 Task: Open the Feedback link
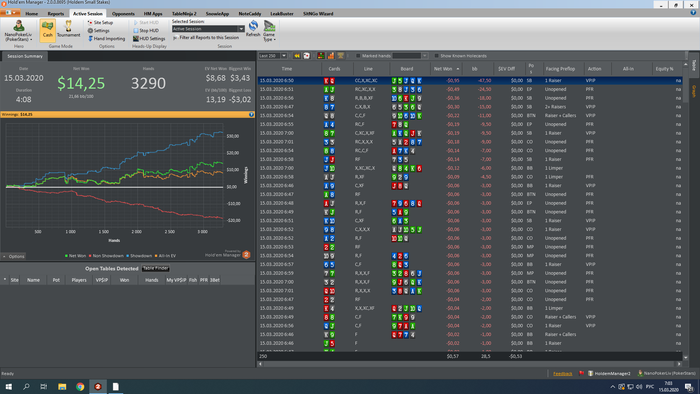[x=562, y=373]
